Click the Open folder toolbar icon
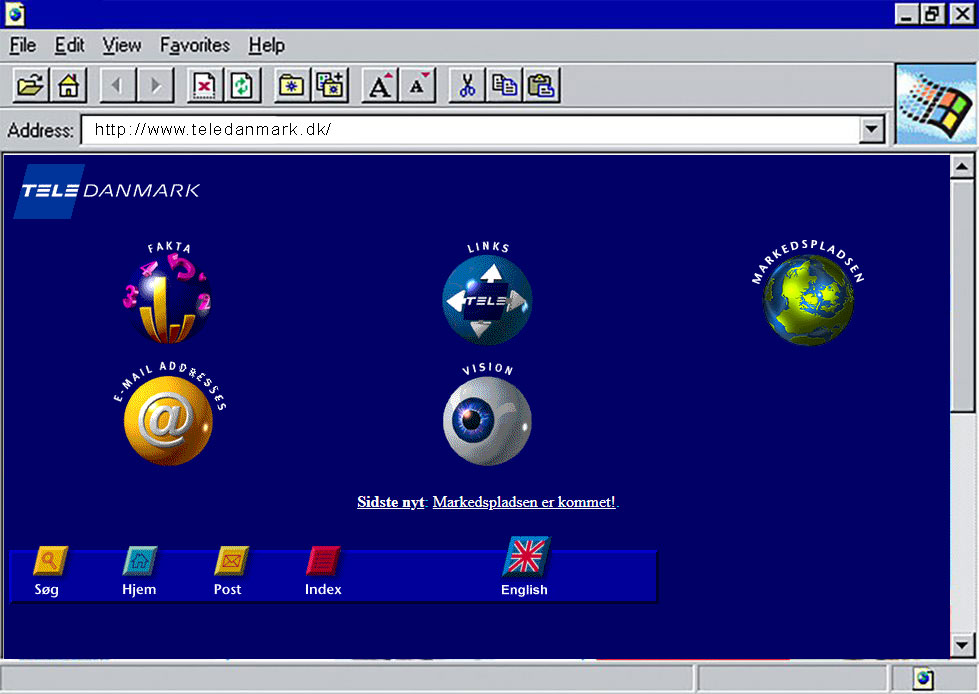 [x=31, y=85]
